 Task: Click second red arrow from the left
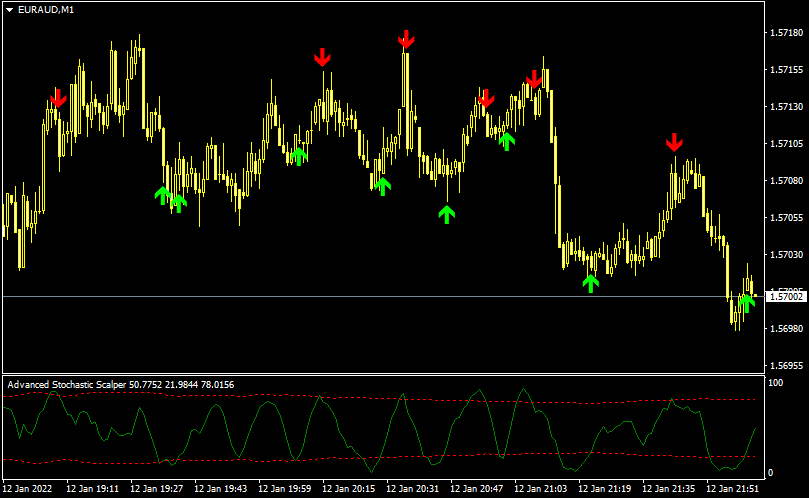[322, 57]
